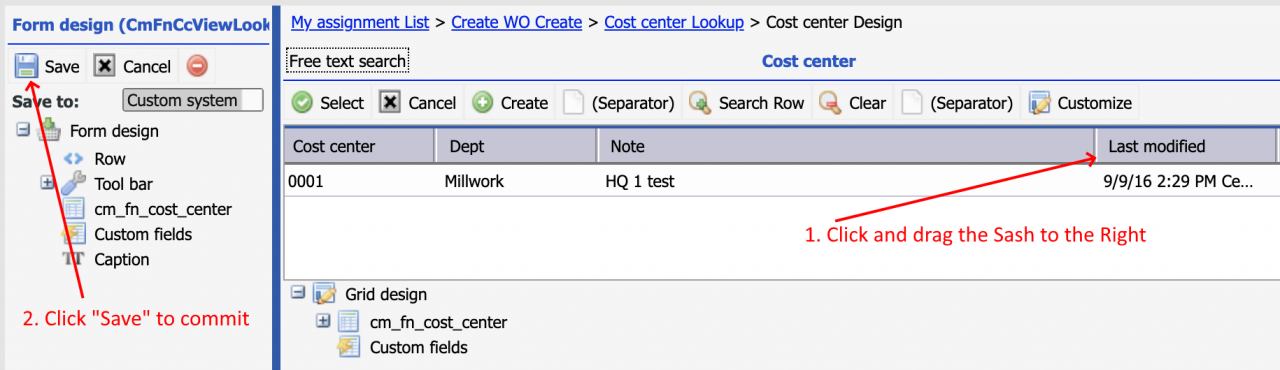Image resolution: width=1280 pixels, height=370 pixels.
Task: Click the Dept column header
Action: (x=517, y=146)
